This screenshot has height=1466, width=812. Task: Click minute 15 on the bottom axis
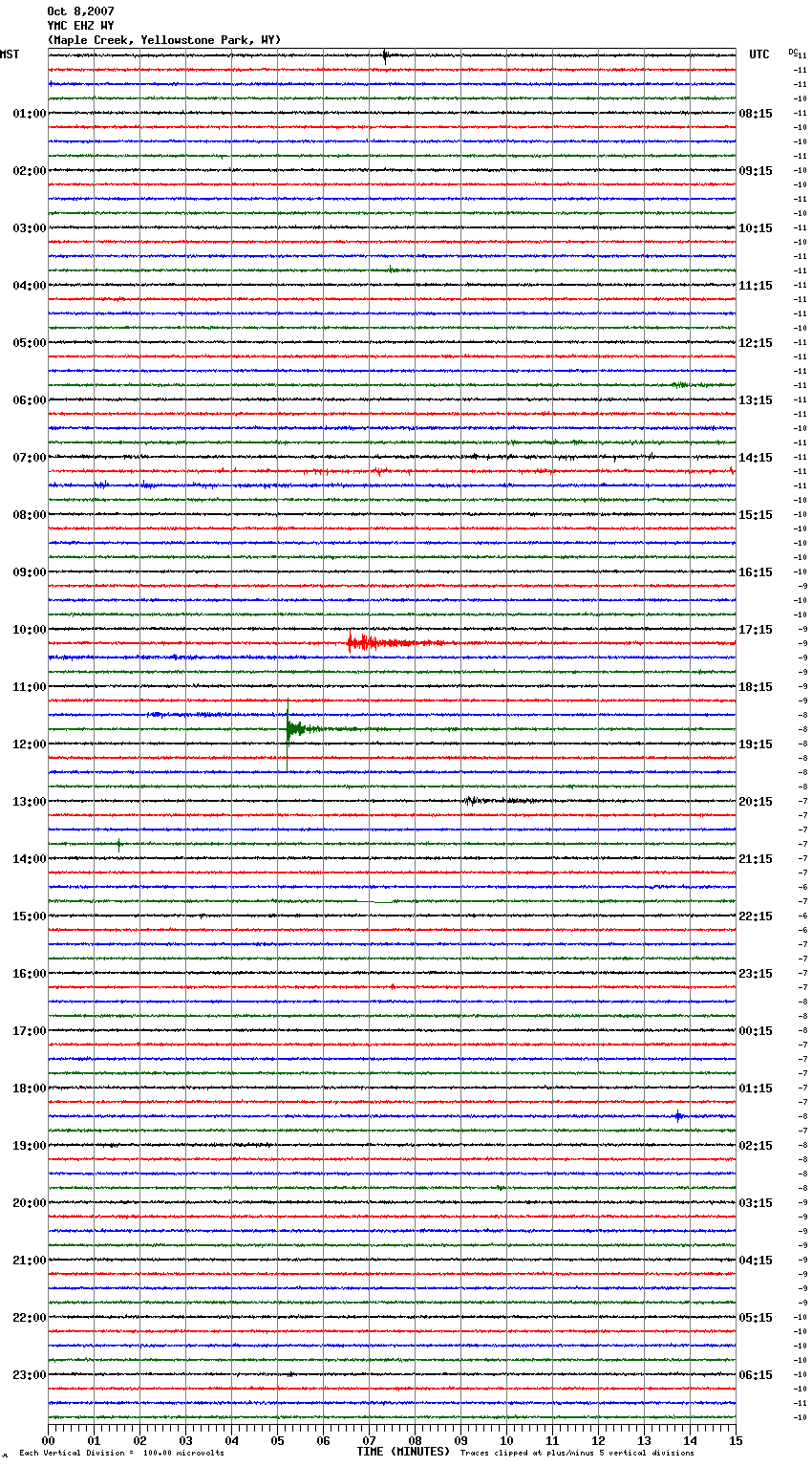tap(736, 1440)
